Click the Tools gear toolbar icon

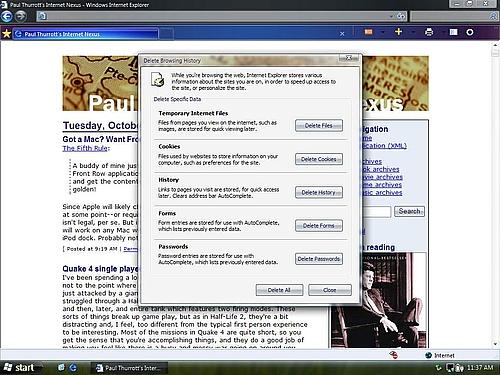click(x=470, y=32)
